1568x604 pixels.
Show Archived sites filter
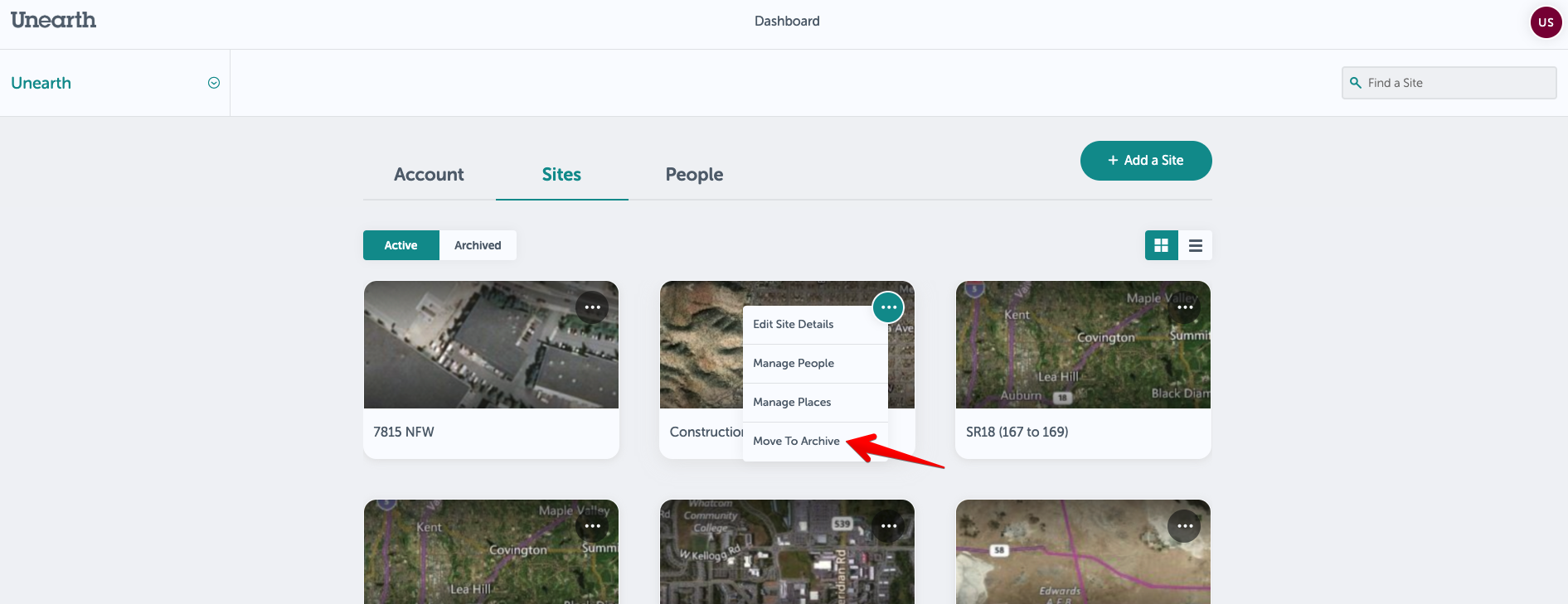click(x=478, y=245)
